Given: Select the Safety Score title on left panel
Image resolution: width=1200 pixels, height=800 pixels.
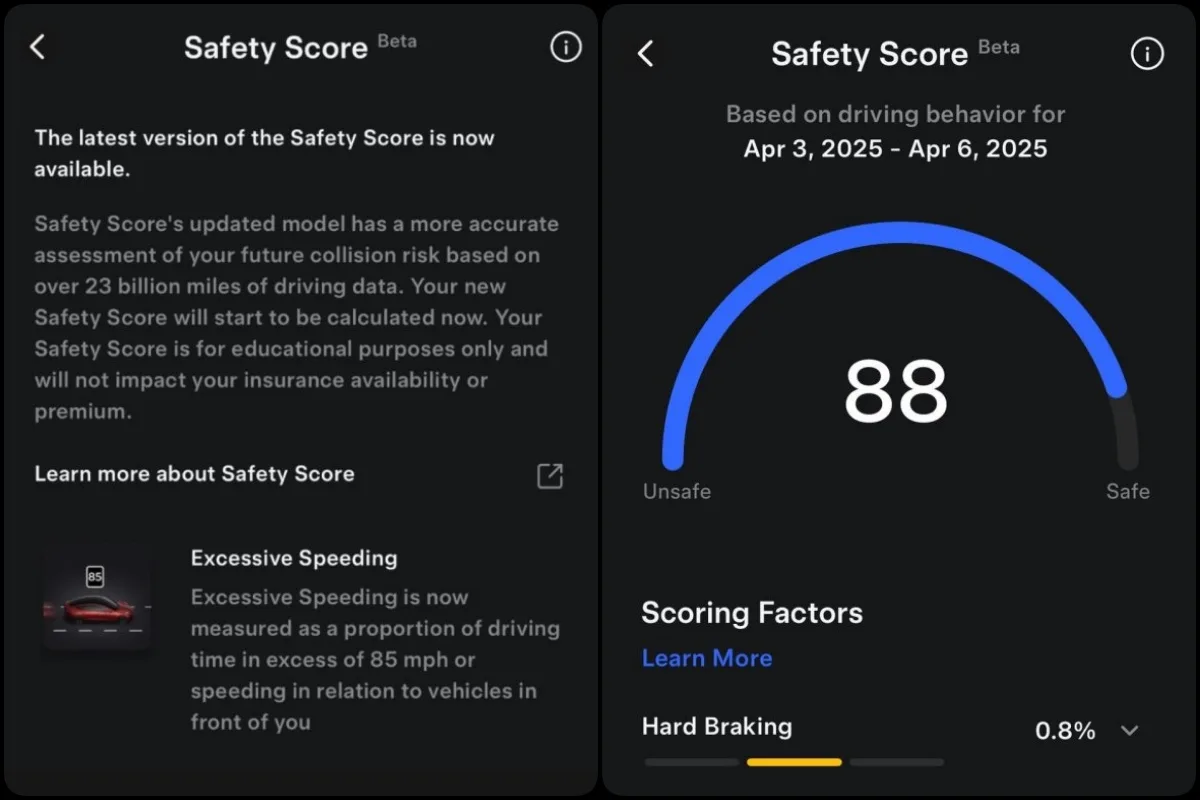Looking at the screenshot, I should coord(276,47).
